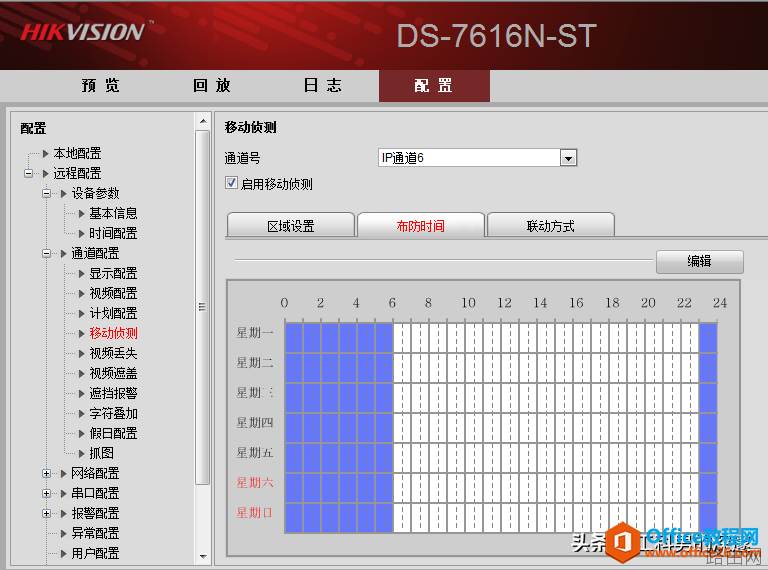Expand the 网络配置 tree node
768x570 pixels.
47,474
